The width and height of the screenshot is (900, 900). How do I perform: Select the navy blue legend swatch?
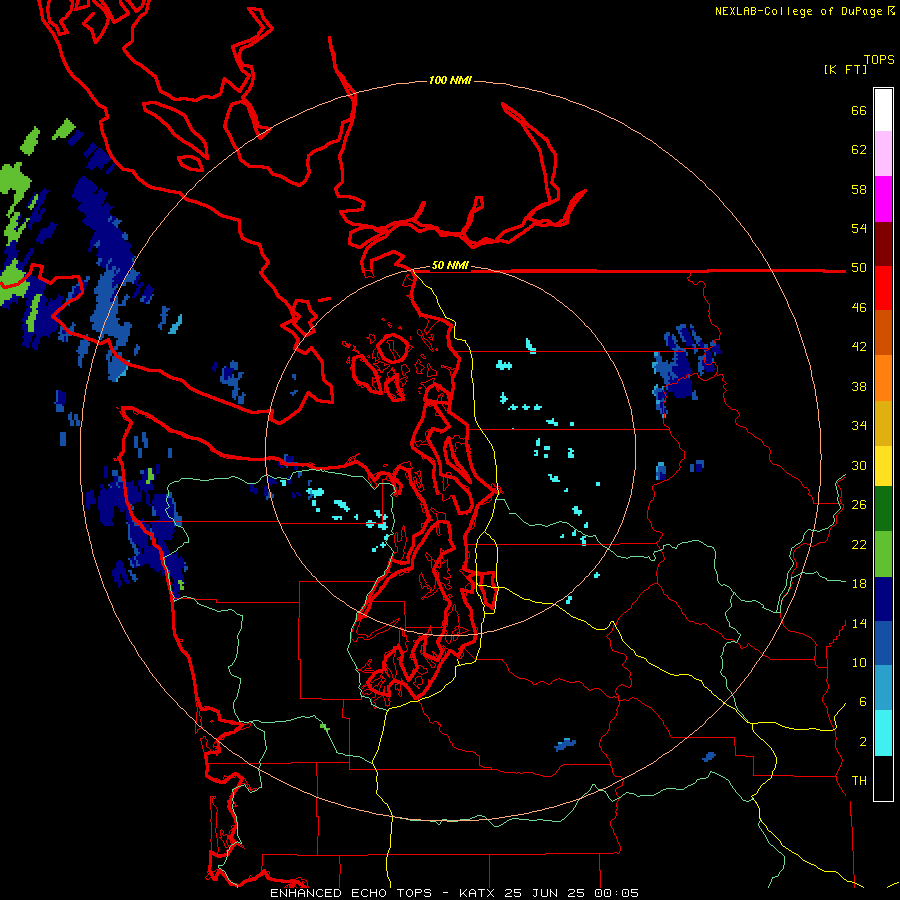(883, 599)
